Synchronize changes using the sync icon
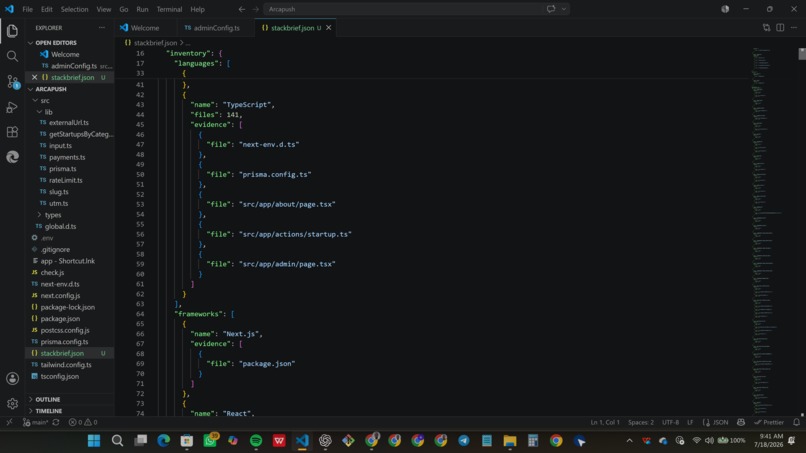Screen dimensions: 806x453 click(x=56, y=422)
